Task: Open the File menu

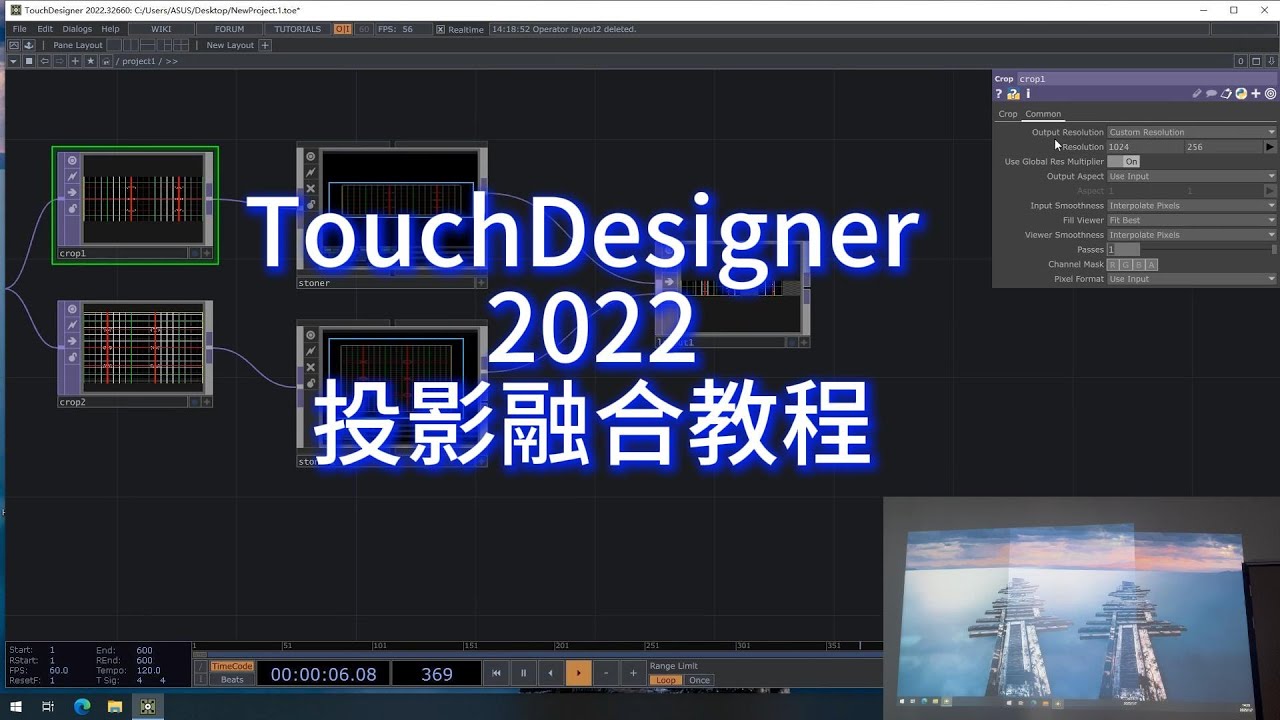Action: point(19,29)
